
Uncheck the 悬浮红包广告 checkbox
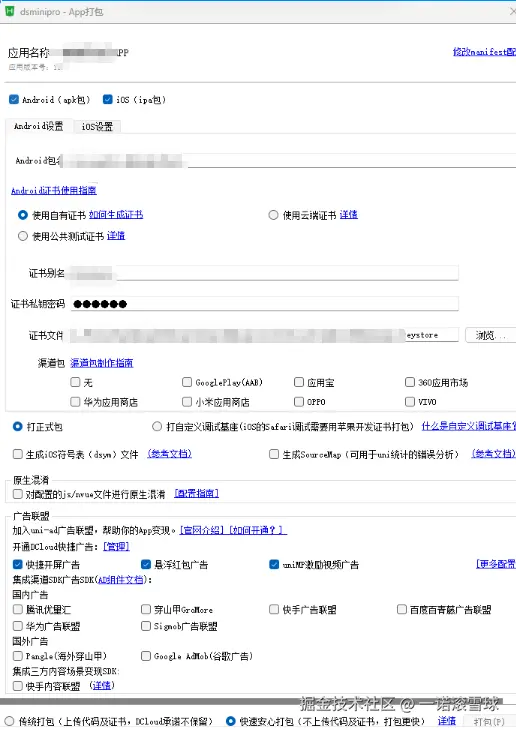(x=146, y=564)
